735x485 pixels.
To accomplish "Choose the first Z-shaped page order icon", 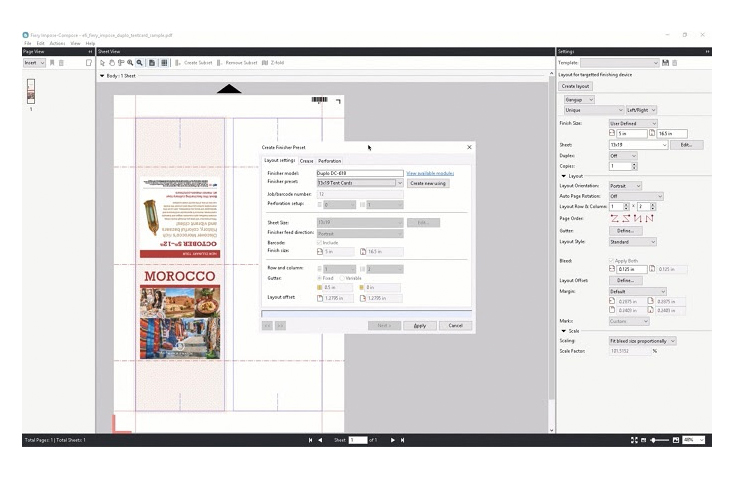I will click(615, 218).
